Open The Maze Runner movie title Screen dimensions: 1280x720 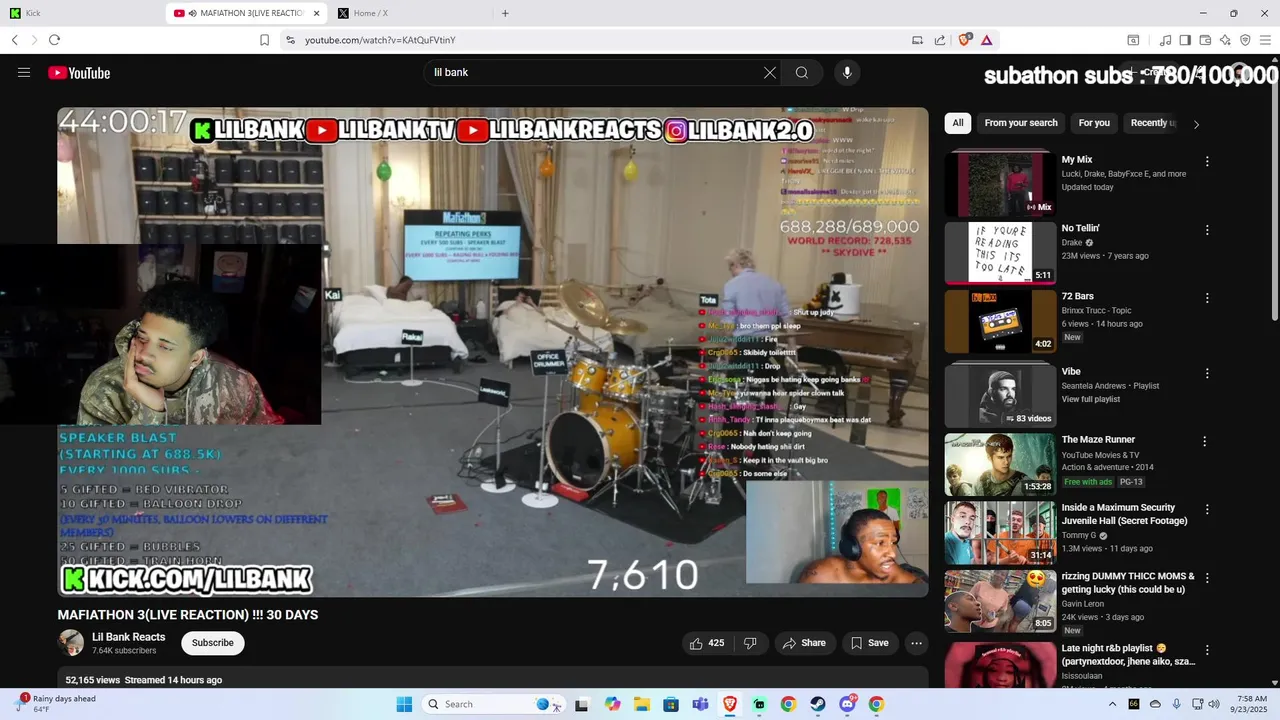(1098, 440)
